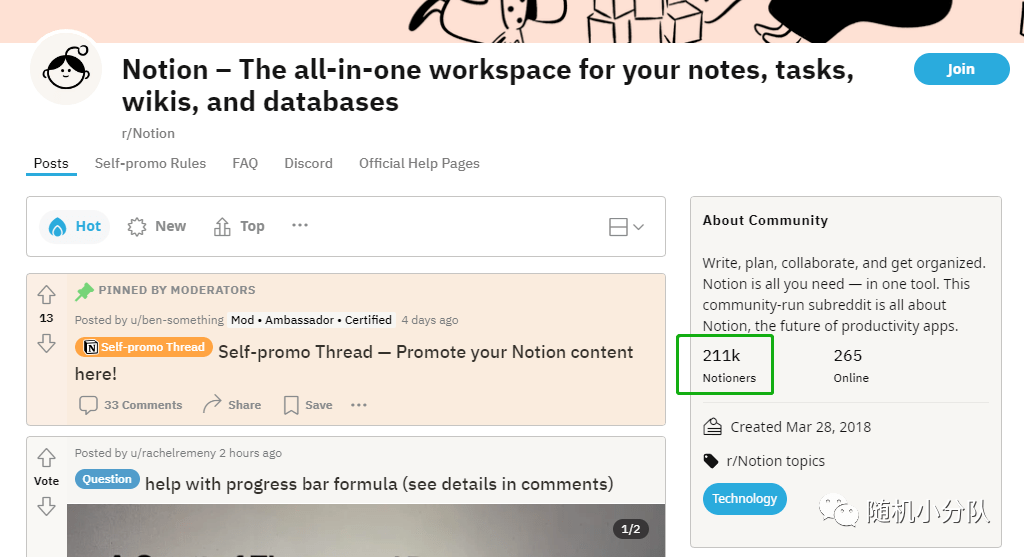This screenshot has width=1024, height=557.
Task: Join the r/Notion community
Action: (961, 69)
